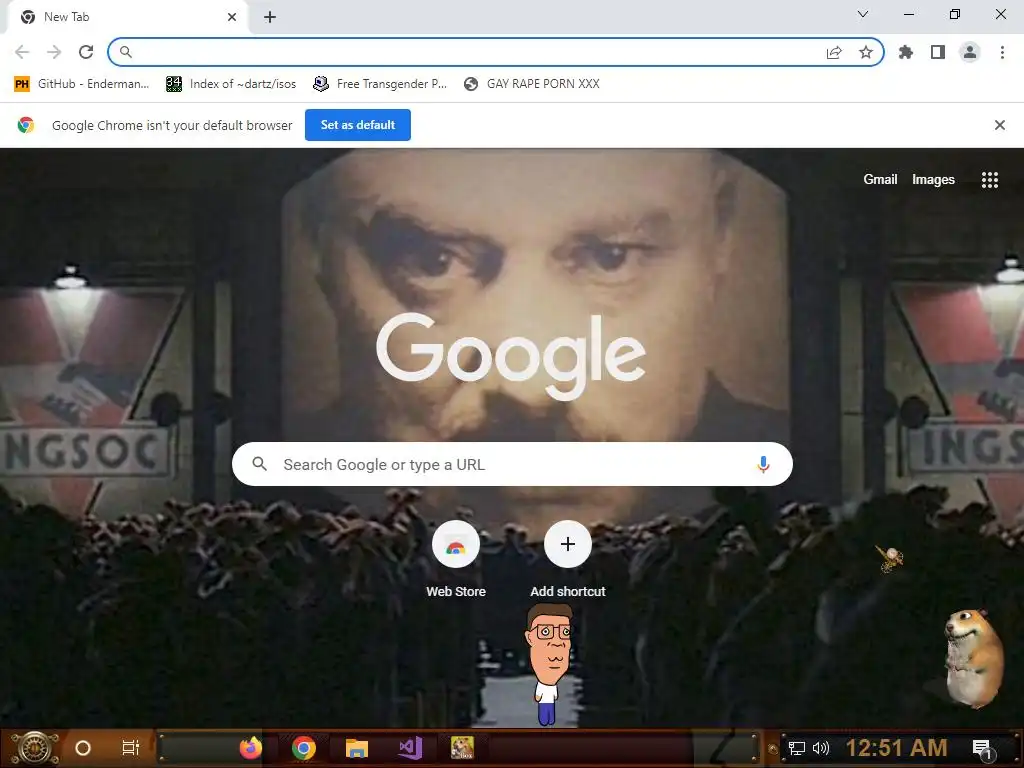The width and height of the screenshot is (1024, 768).
Task: Click the Chrome logo in the infobar
Action: coord(26,125)
